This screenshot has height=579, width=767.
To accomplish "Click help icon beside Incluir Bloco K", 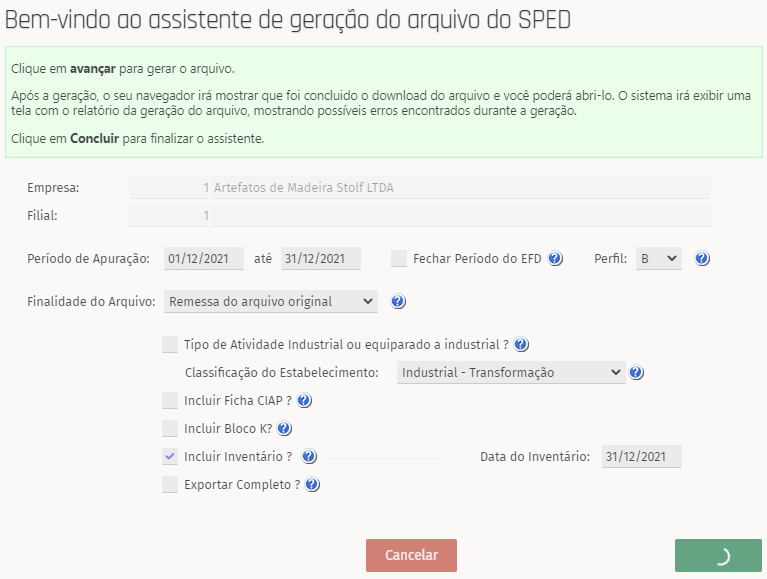I will point(284,429).
